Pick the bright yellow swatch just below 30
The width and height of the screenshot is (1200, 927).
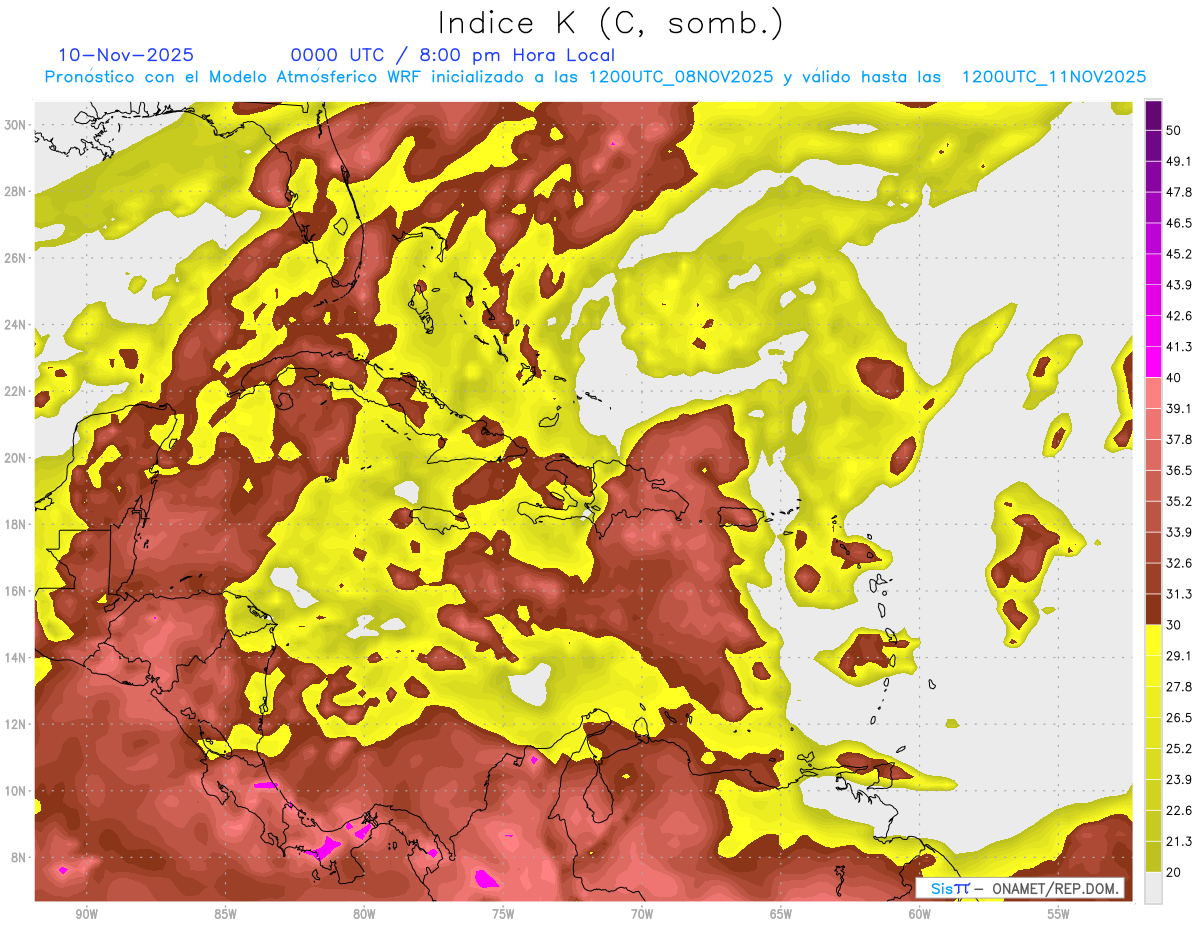tap(1153, 640)
